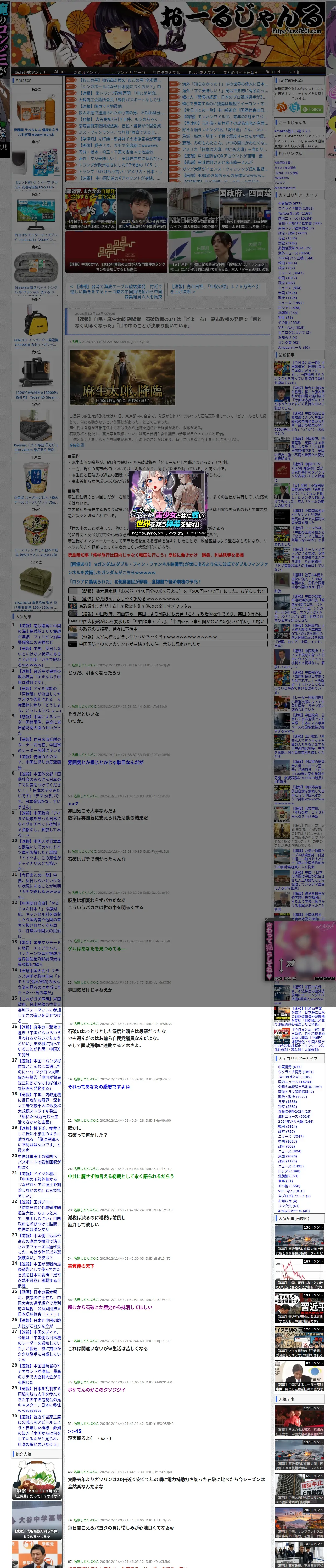Select だめぽアンテナ in the navigation bar
This screenshot has width=336, height=1568.
[x=87, y=72]
